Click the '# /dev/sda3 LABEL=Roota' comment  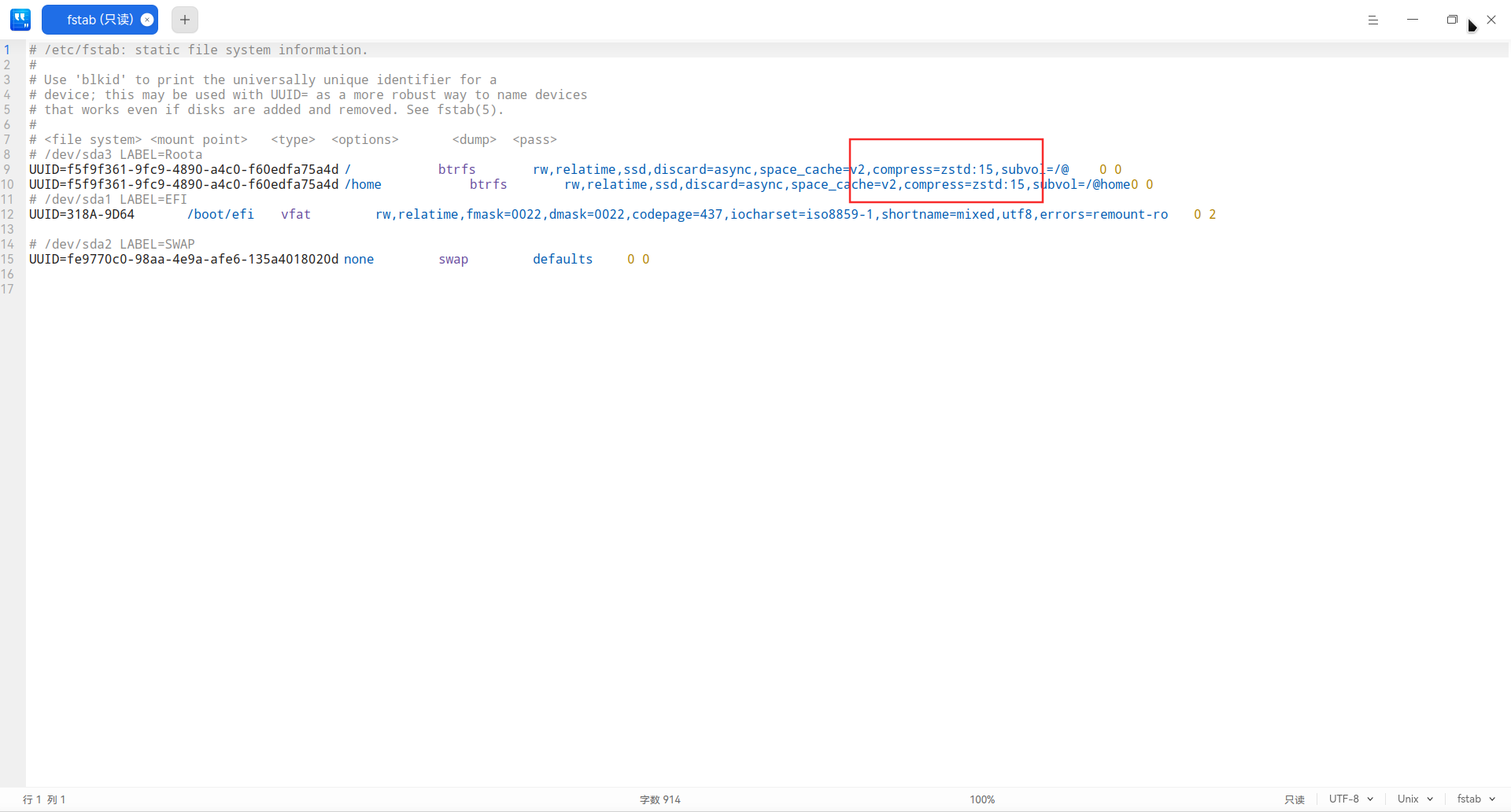pos(116,154)
